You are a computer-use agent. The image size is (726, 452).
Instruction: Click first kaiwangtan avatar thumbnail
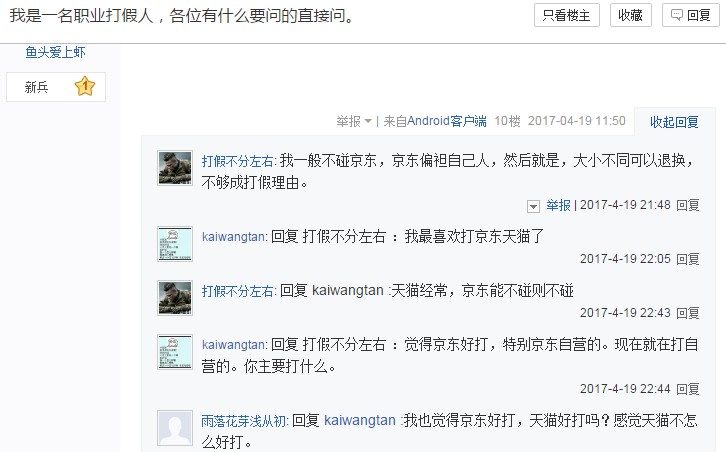click(175, 244)
